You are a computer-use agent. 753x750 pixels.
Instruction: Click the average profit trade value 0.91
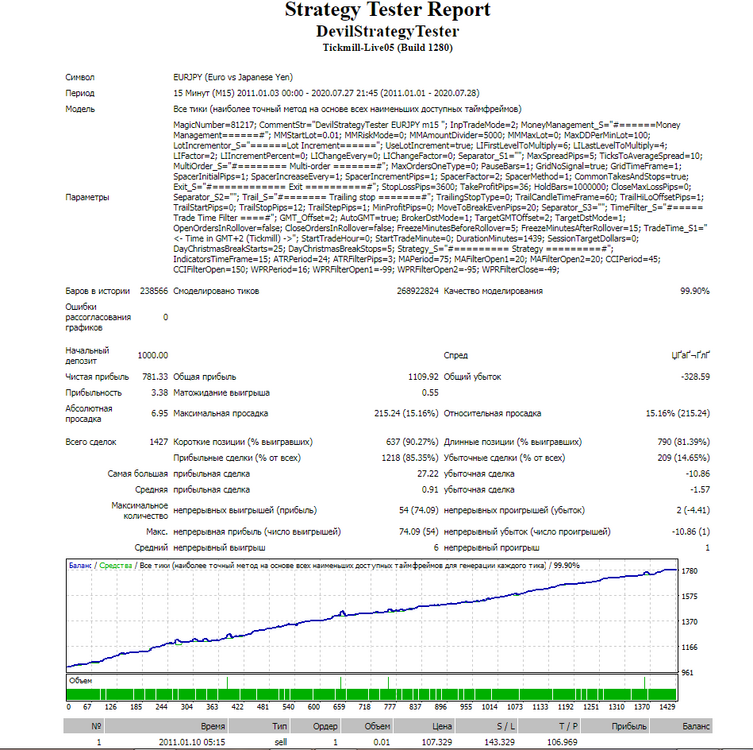pos(430,490)
